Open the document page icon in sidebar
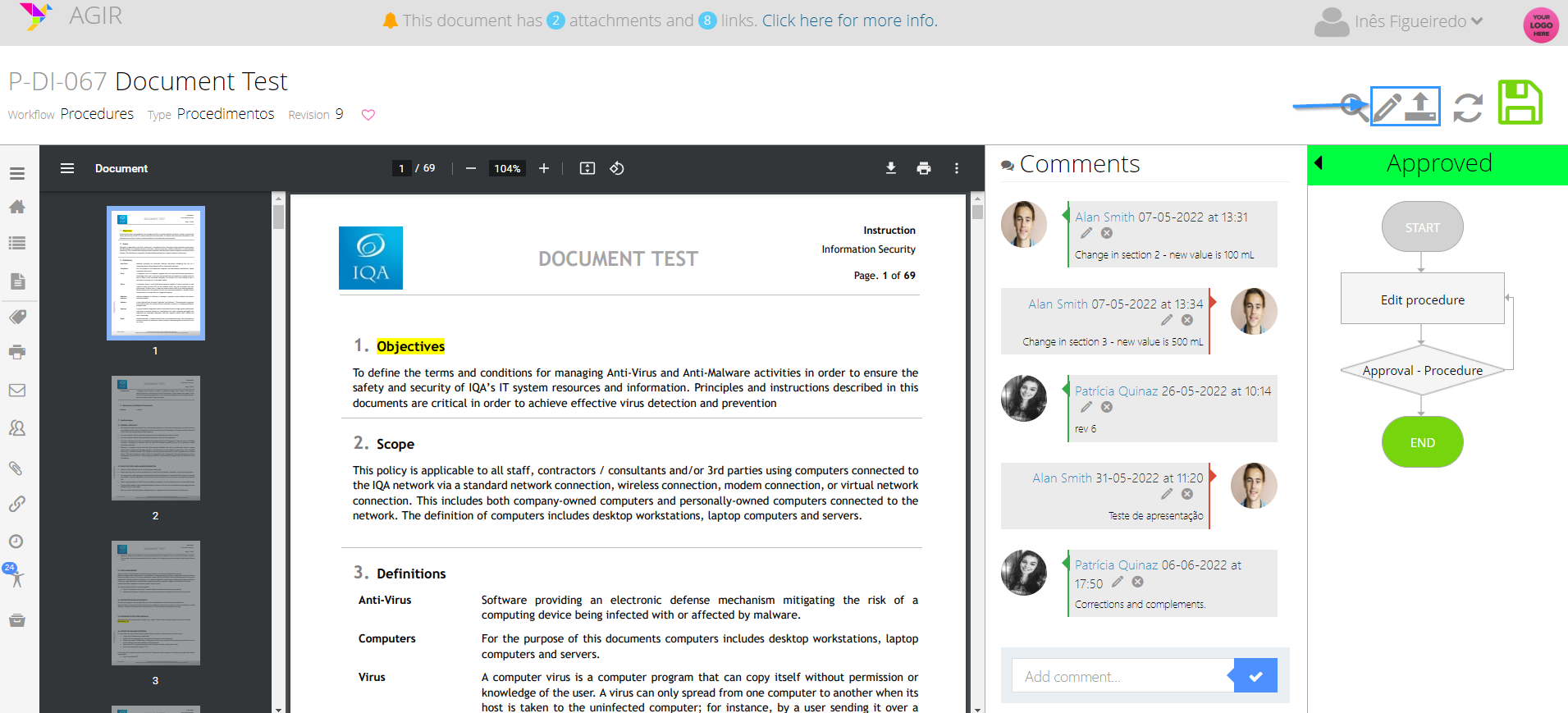Screen dimensions: 1568x713 tap(17, 281)
